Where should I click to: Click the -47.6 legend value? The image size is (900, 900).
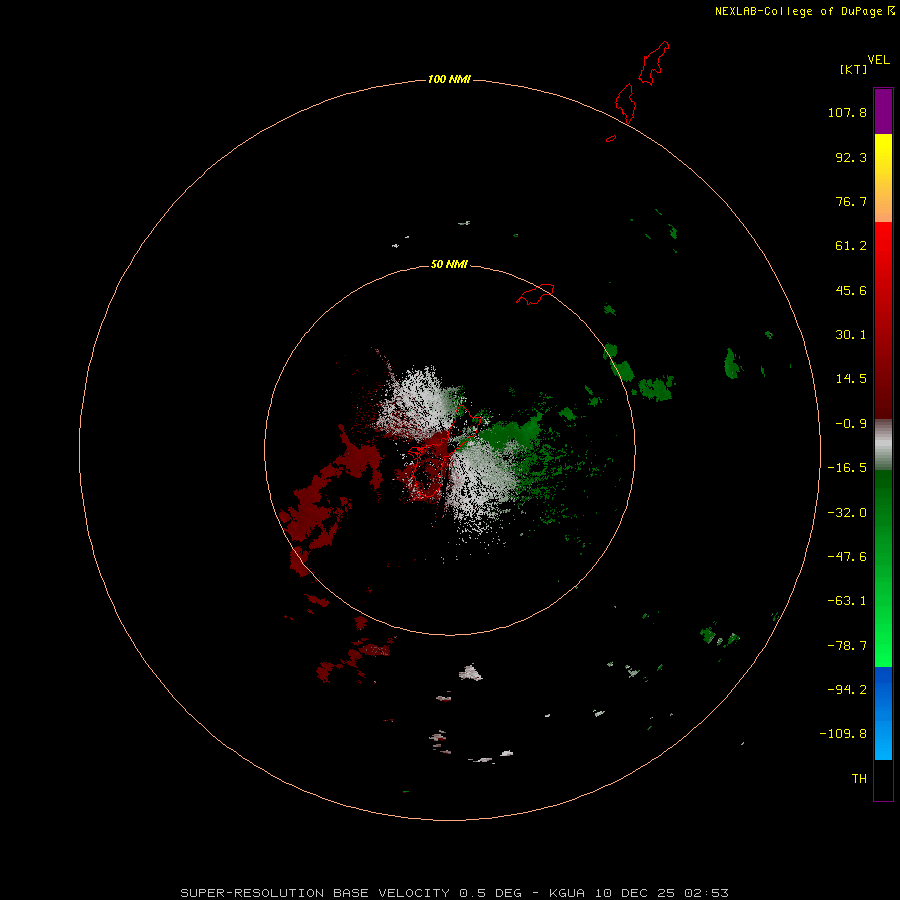(x=847, y=557)
